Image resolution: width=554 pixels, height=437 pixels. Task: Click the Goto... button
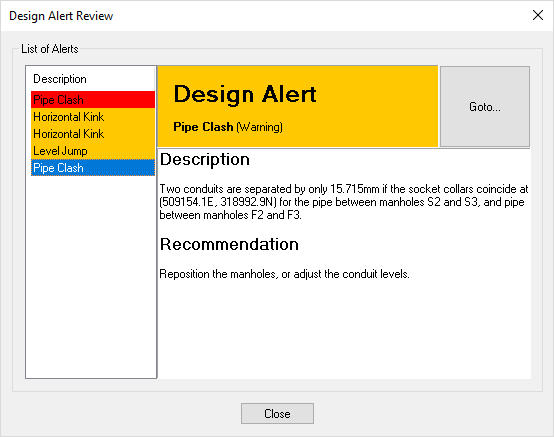tap(484, 106)
